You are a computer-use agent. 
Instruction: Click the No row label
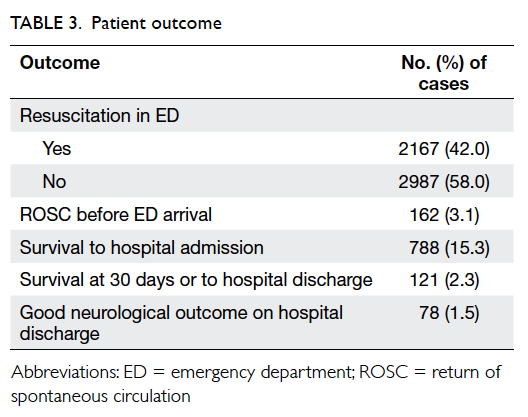tap(54, 182)
